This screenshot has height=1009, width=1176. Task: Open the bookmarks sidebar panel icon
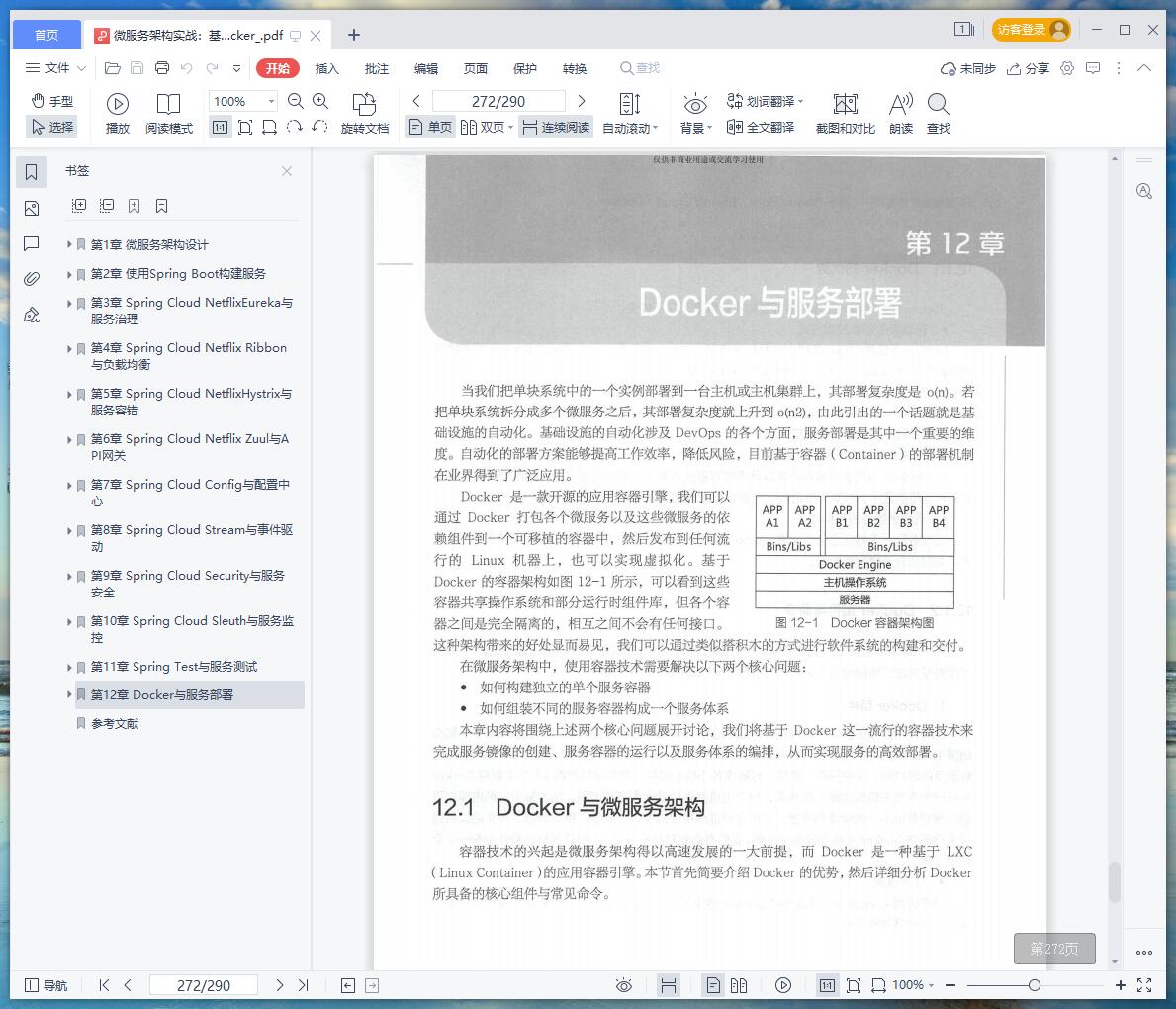[32, 172]
